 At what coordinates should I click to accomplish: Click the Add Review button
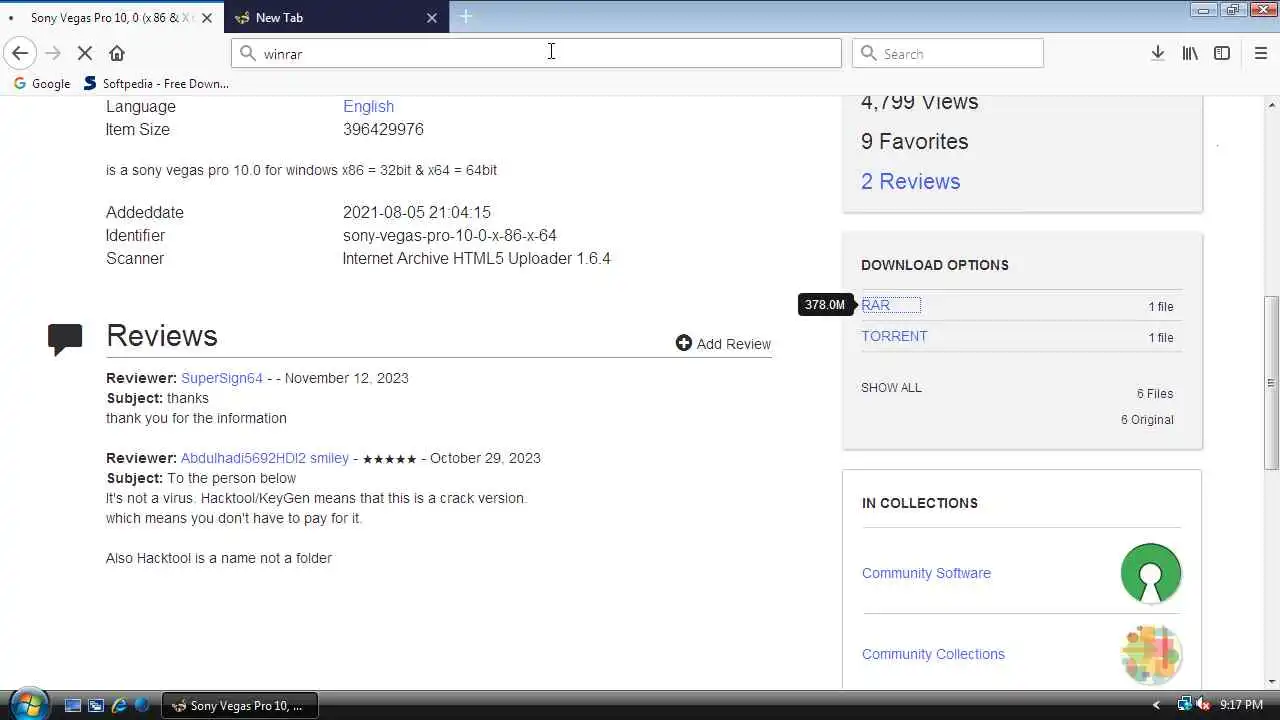click(723, 343)
